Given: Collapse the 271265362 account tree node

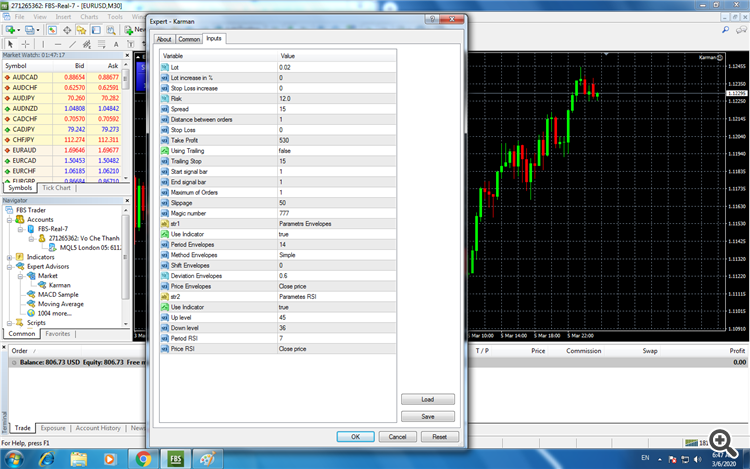Looking at the screenshot, I should tap(31, 239).
